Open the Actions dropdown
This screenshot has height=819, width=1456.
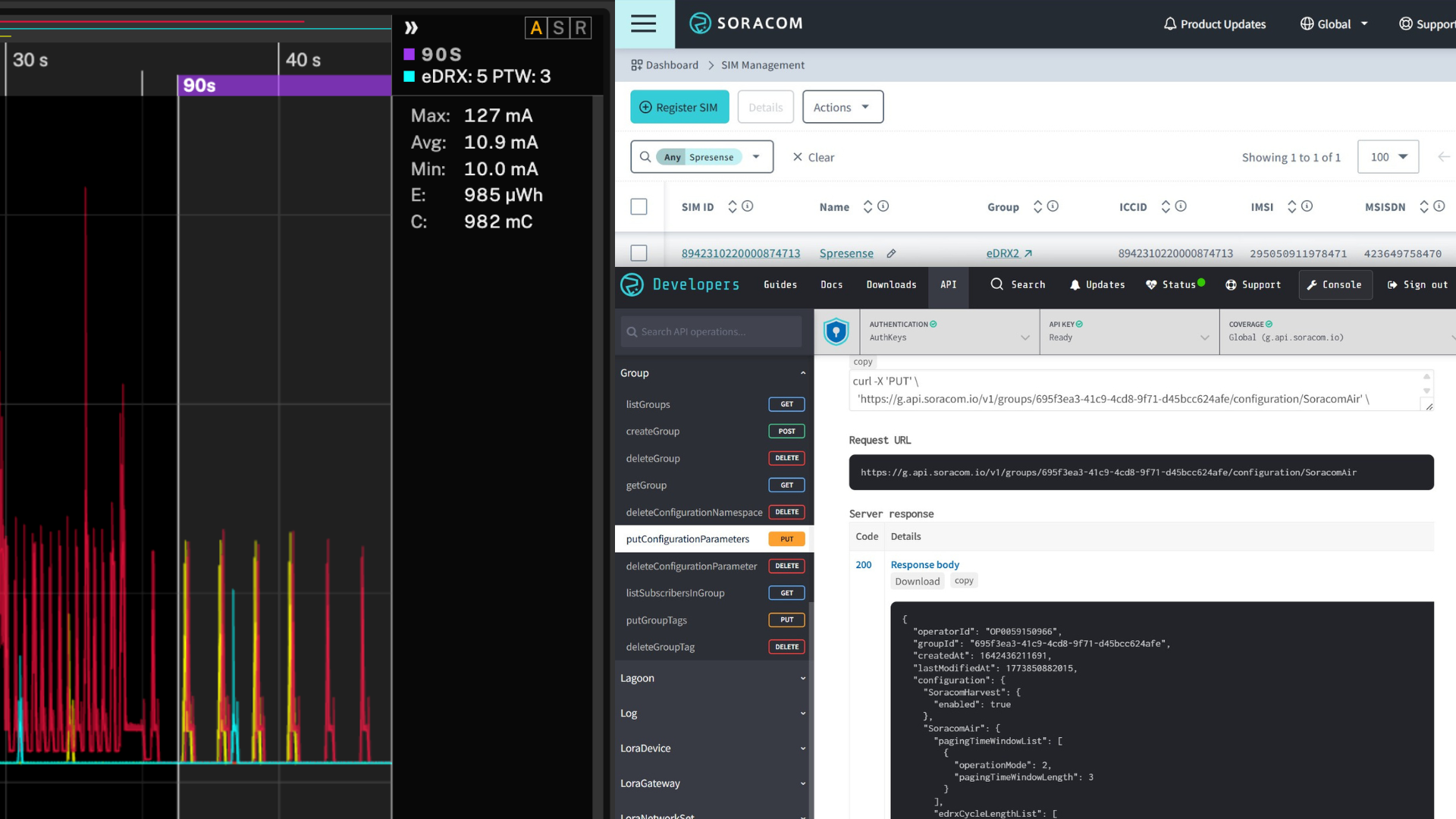click(843, 107)
